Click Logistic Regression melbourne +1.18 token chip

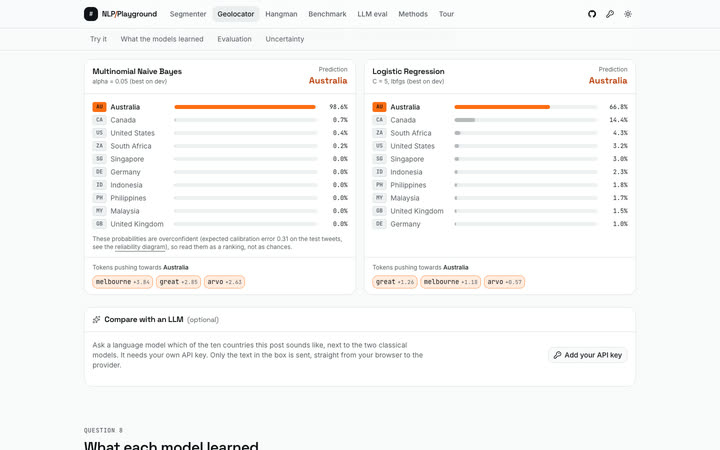point(450,282)
